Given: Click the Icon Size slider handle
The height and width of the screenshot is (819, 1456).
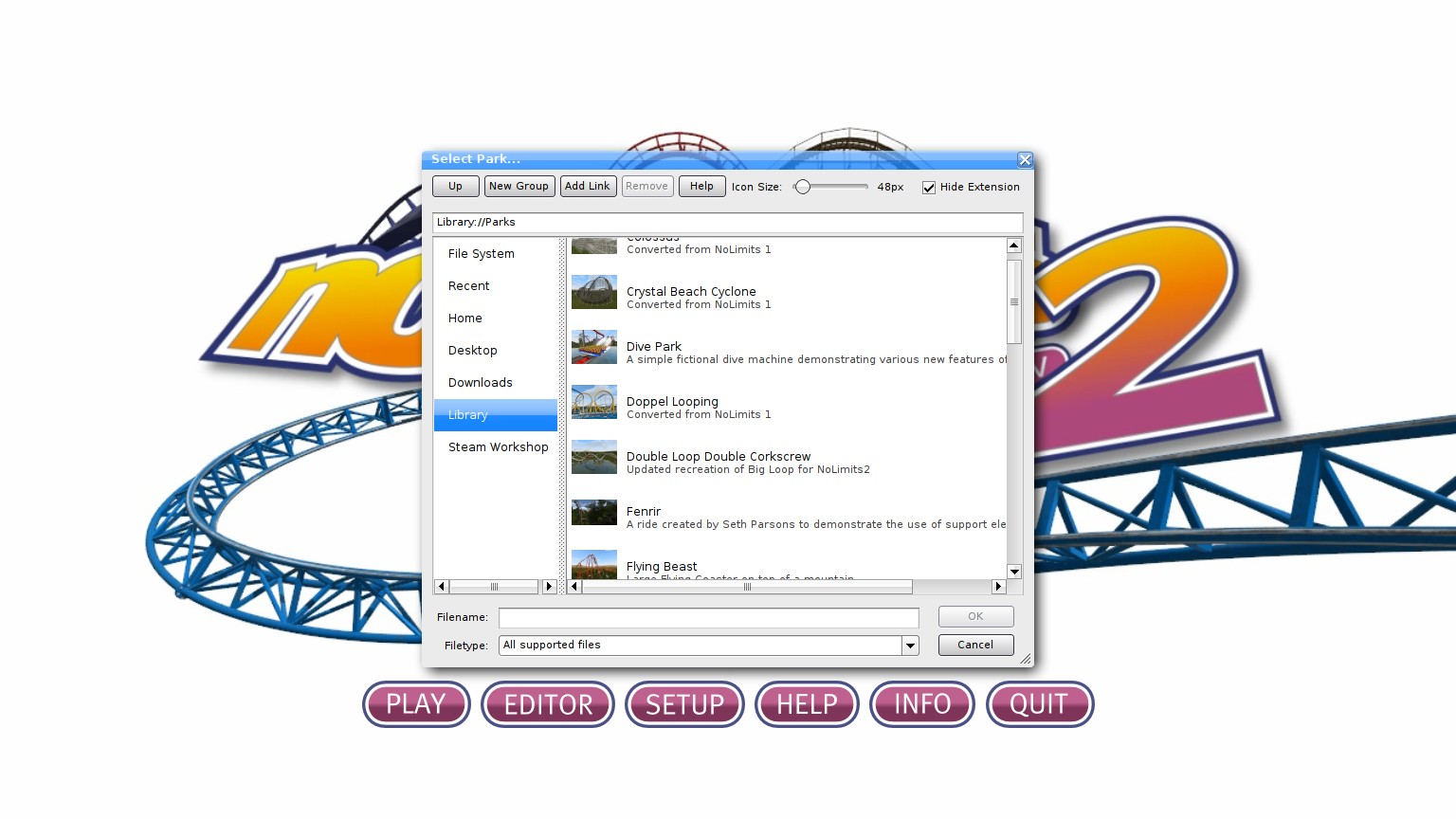Looking at the screenshot, I should tap(803, 187).
